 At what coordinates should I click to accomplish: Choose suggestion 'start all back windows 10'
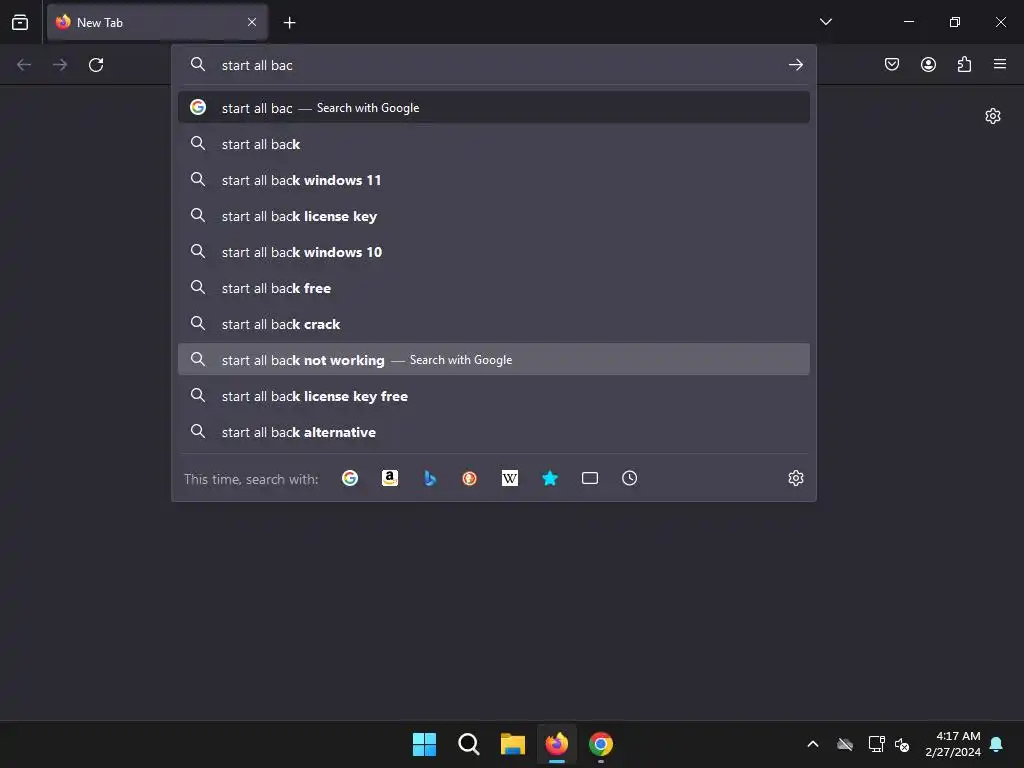(x=494, y=251)
